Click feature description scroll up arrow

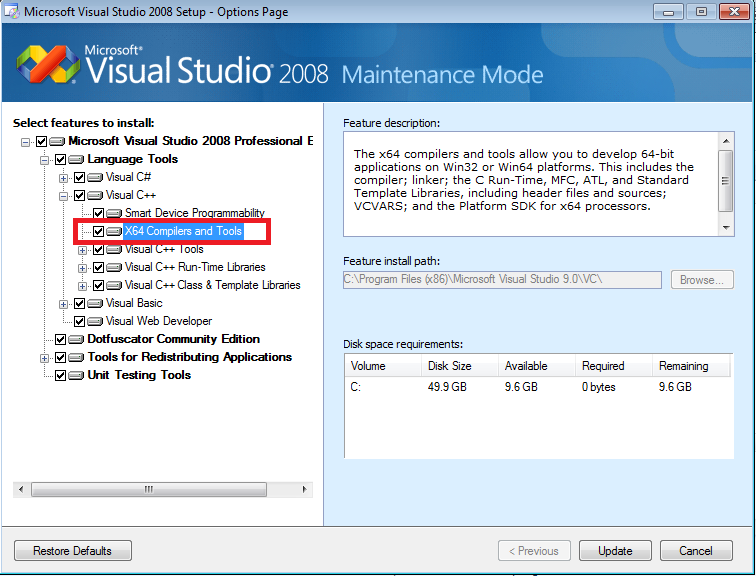726,141
